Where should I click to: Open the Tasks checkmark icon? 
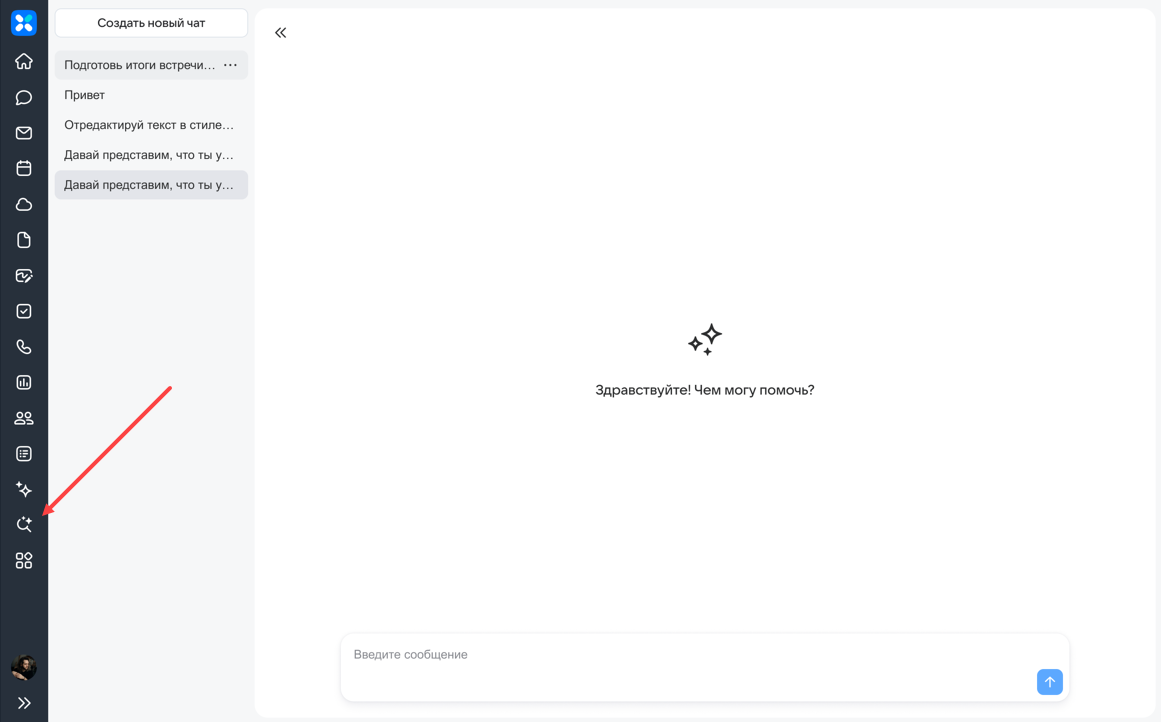click(x=24, y=311)
